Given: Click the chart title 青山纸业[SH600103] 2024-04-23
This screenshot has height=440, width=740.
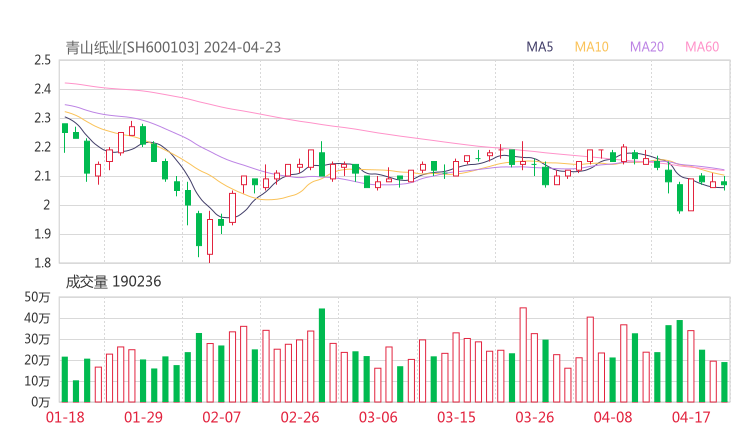Looking at the screenshot, I should [x=173, y=48].
